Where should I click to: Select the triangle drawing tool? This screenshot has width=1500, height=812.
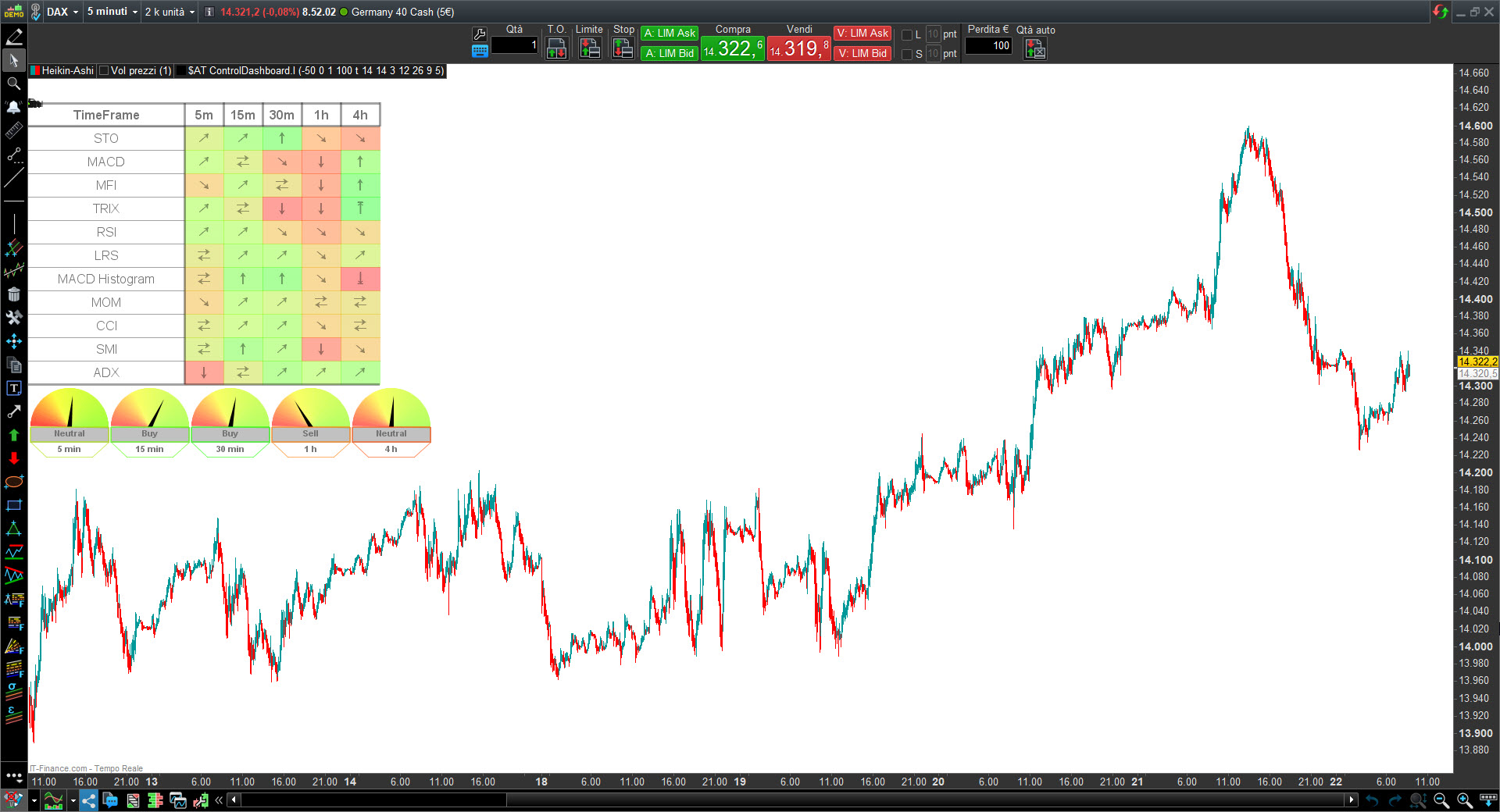[13, 529]
